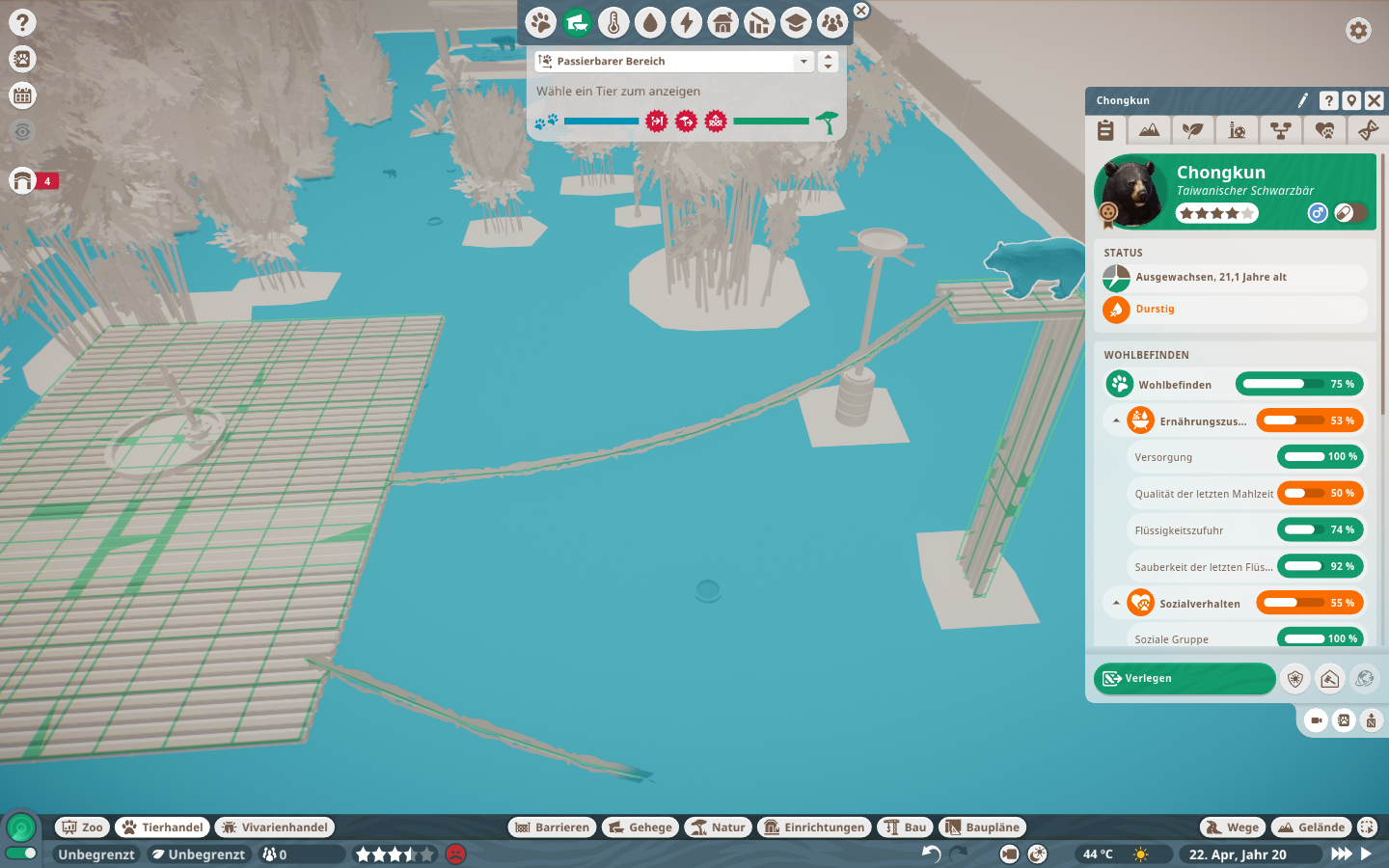The image size is (1389, 868).
Task: Collapse the Sozialverhalten section
Action: click(1116, 603)
